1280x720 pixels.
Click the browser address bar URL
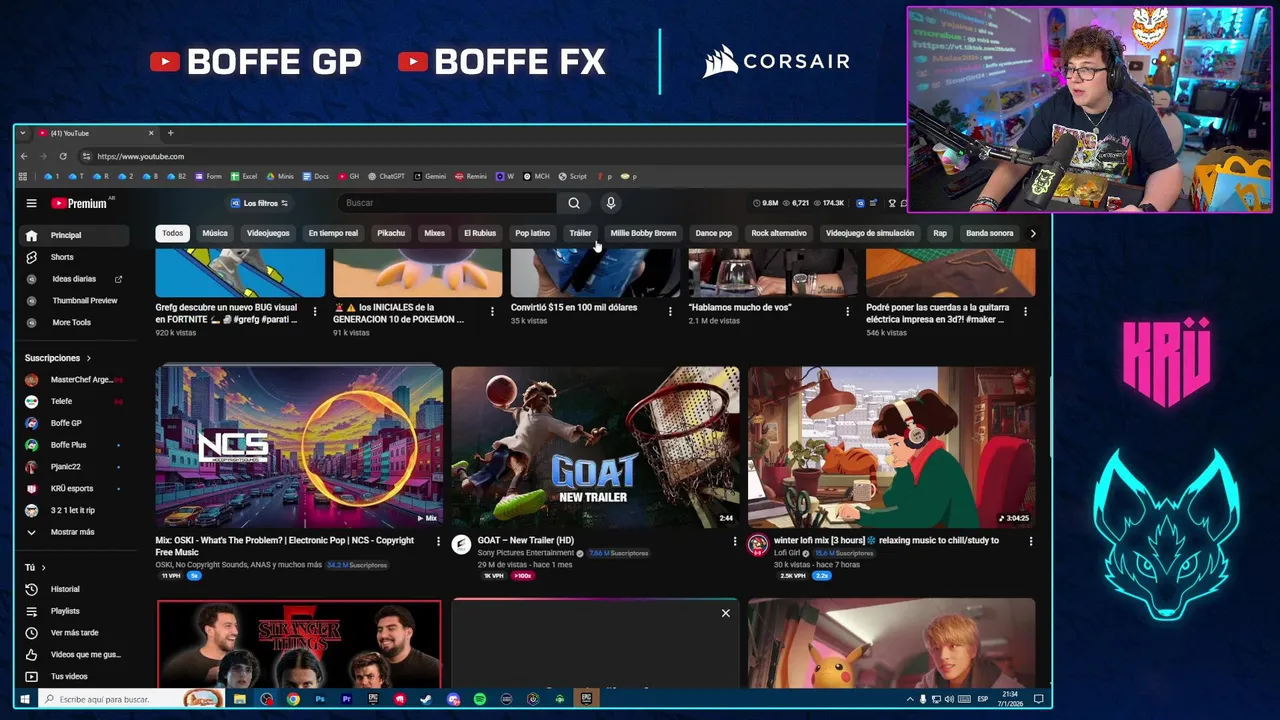click(140, 156)
